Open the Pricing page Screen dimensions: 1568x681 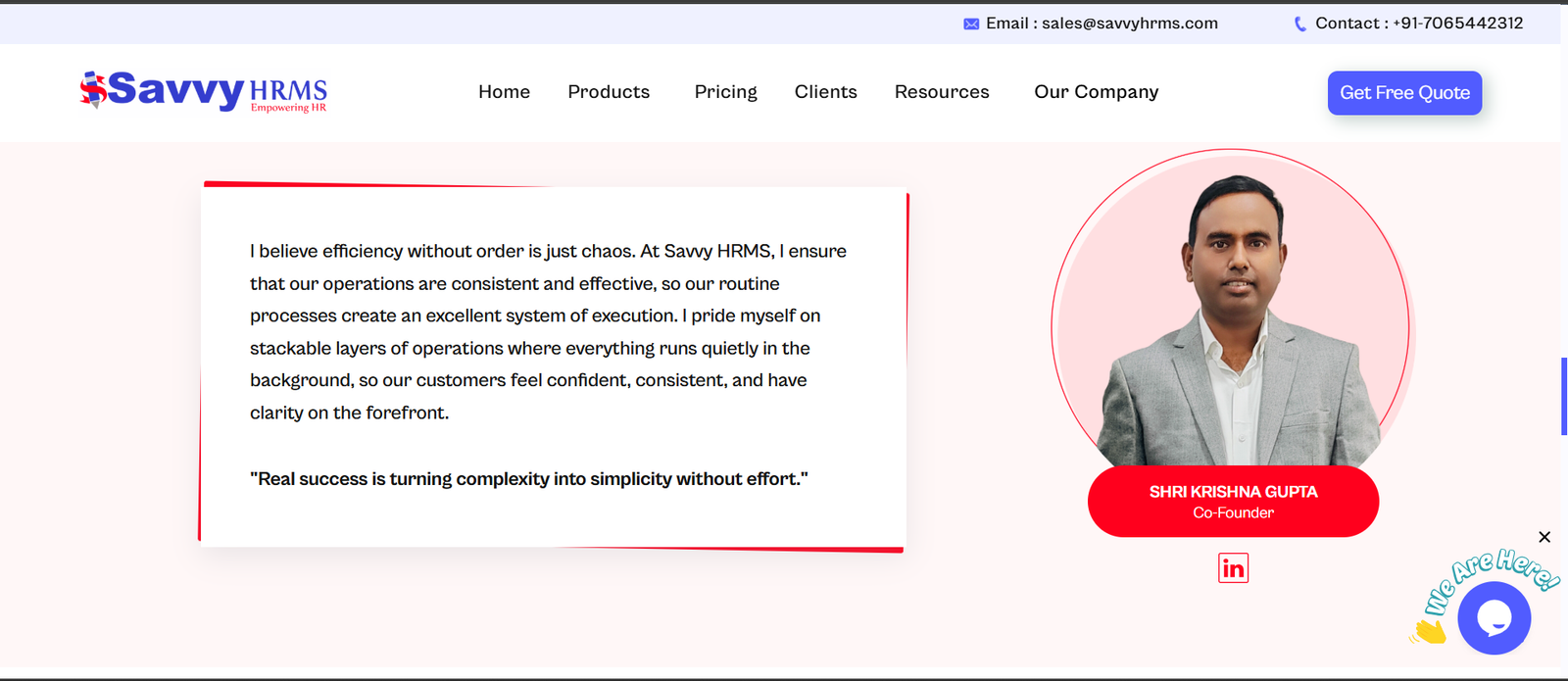725,92
